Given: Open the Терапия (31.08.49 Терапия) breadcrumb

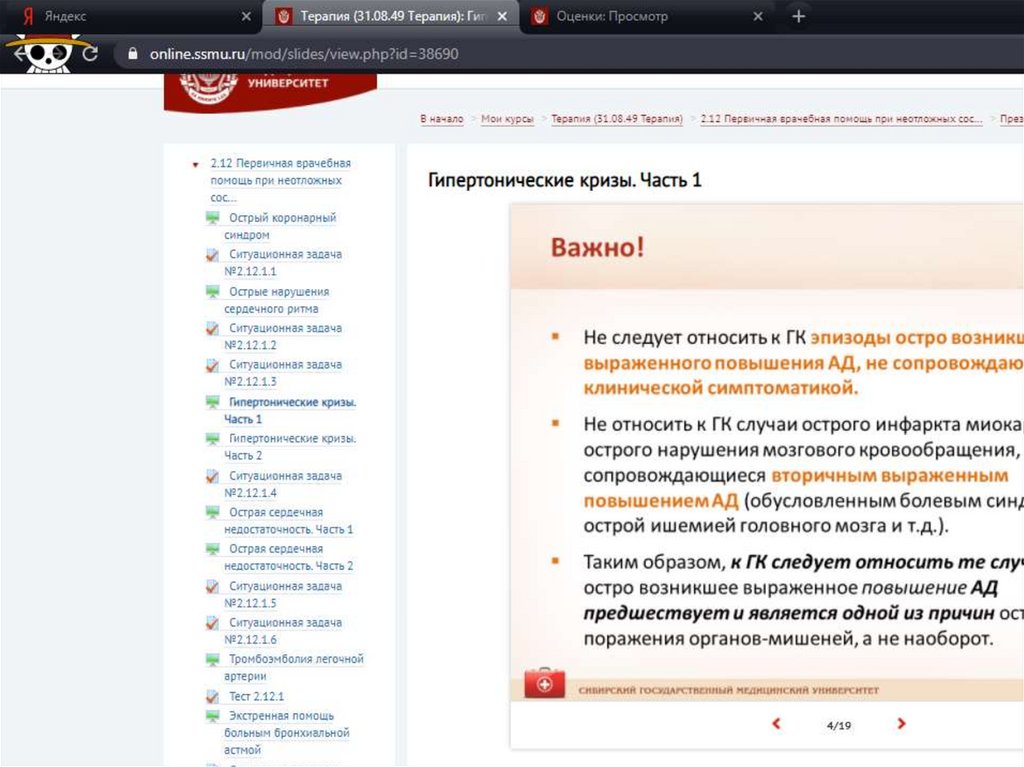Looking at the screenshot, I should pyautogui.click(x=616, y=119).
